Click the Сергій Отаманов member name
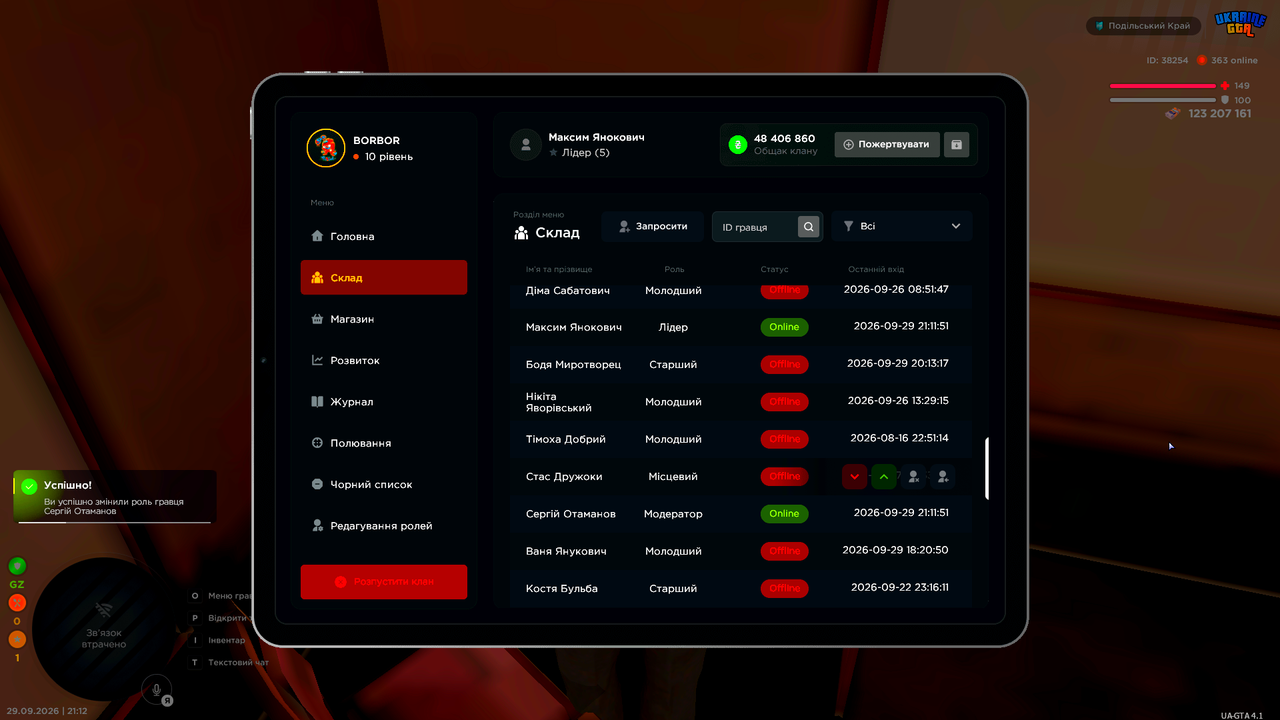The image size is (1280, 720). point(571,514)
